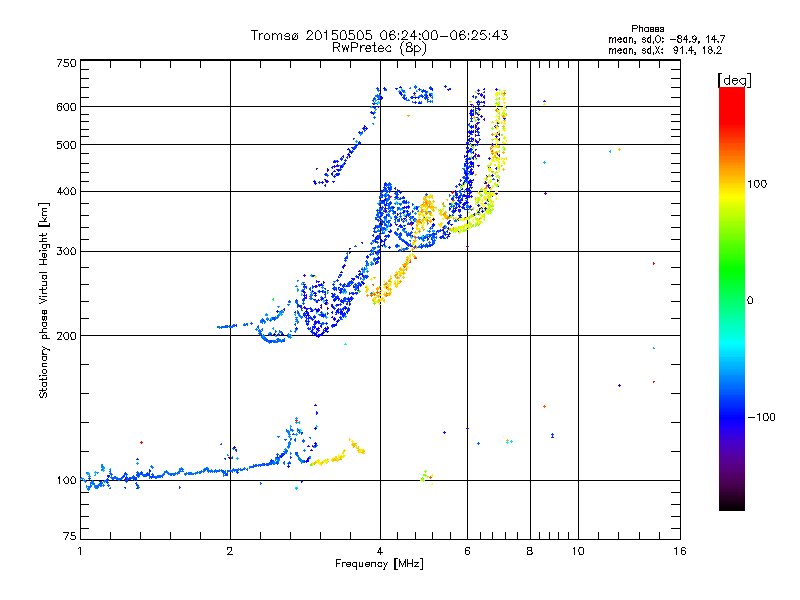This screenshot has height=600, width=800.
Task: Click x-axis tick label '2'
Action: click(230, 551)
